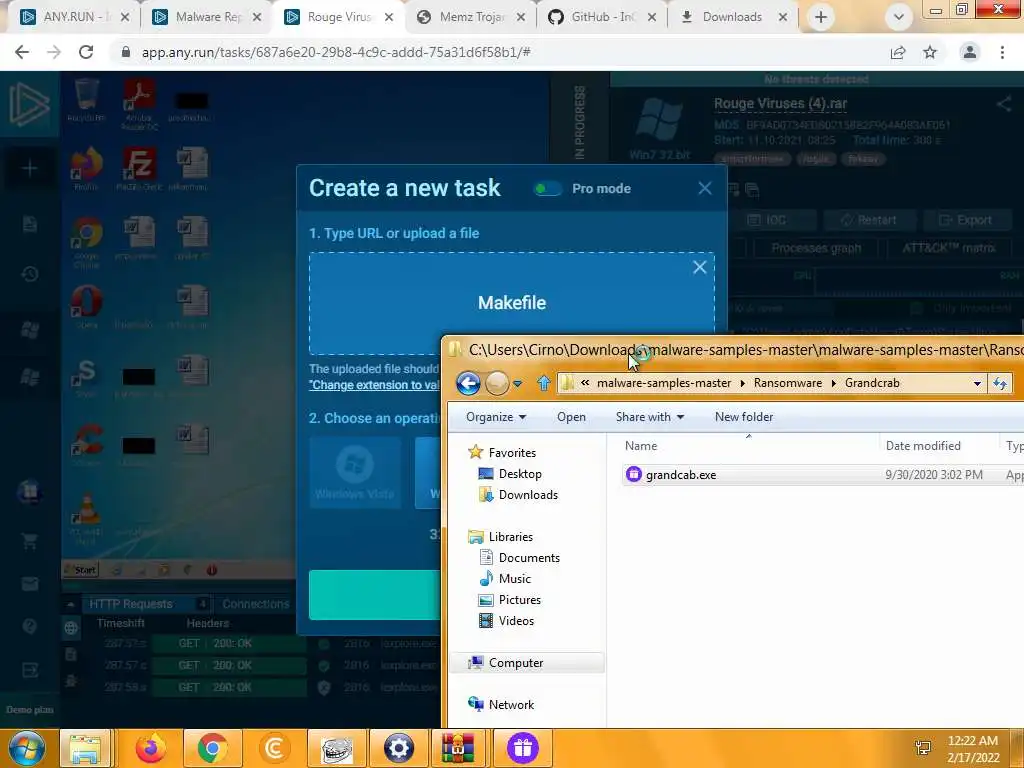This screenshot has width=1024, height=768.
Task: Open Favorites in the navigation pane
Action: [x=511, y=453]
